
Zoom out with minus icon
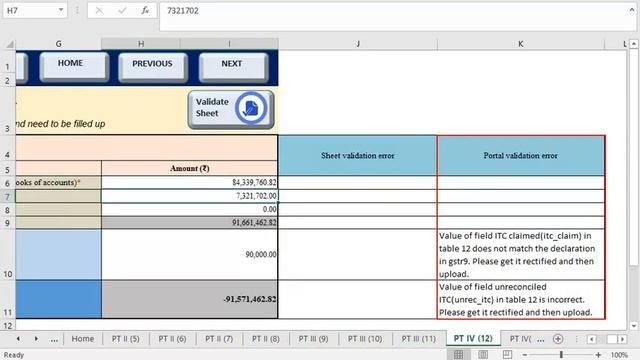[x=525, y=355]
